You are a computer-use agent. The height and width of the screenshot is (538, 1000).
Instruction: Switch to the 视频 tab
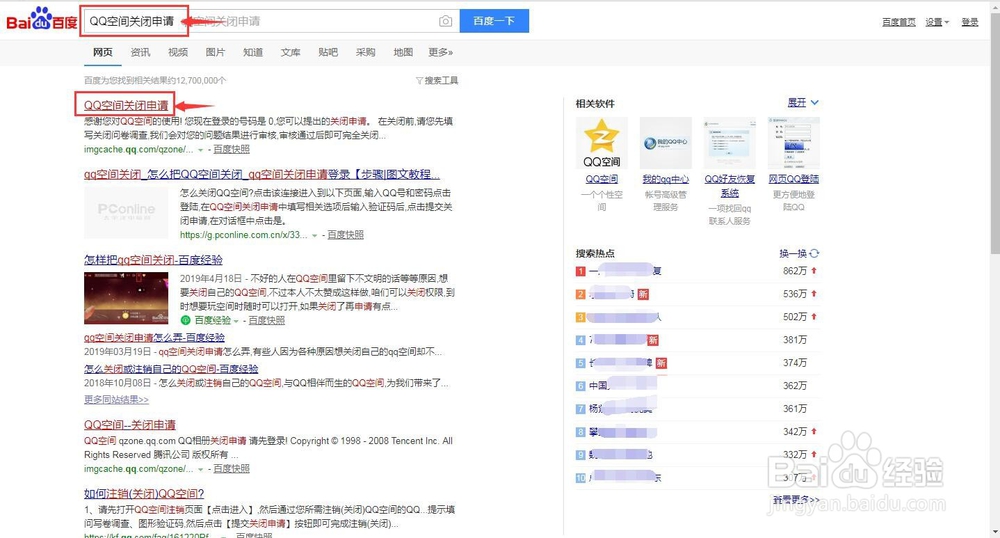pyautogui.click(x=178, y=52)
